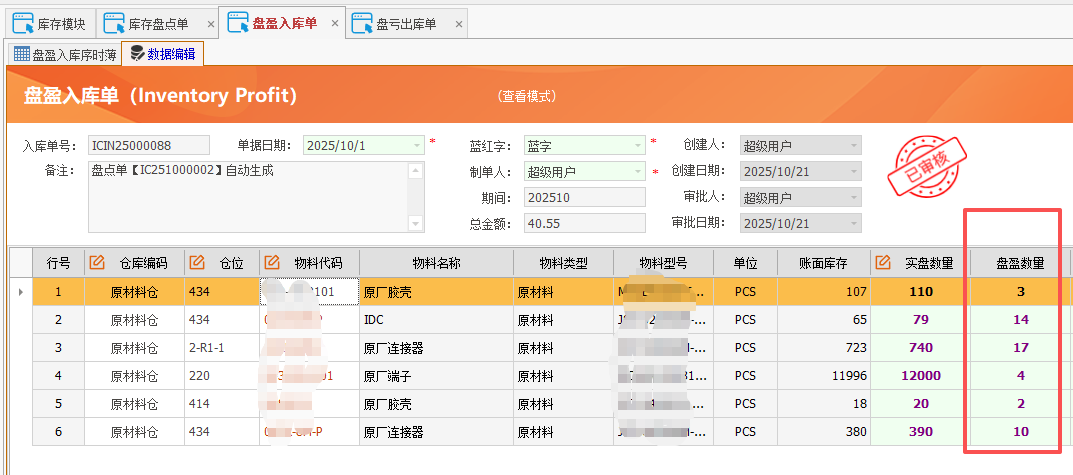Click the 盘盈入库单 tab window icon

coord(238,23)
